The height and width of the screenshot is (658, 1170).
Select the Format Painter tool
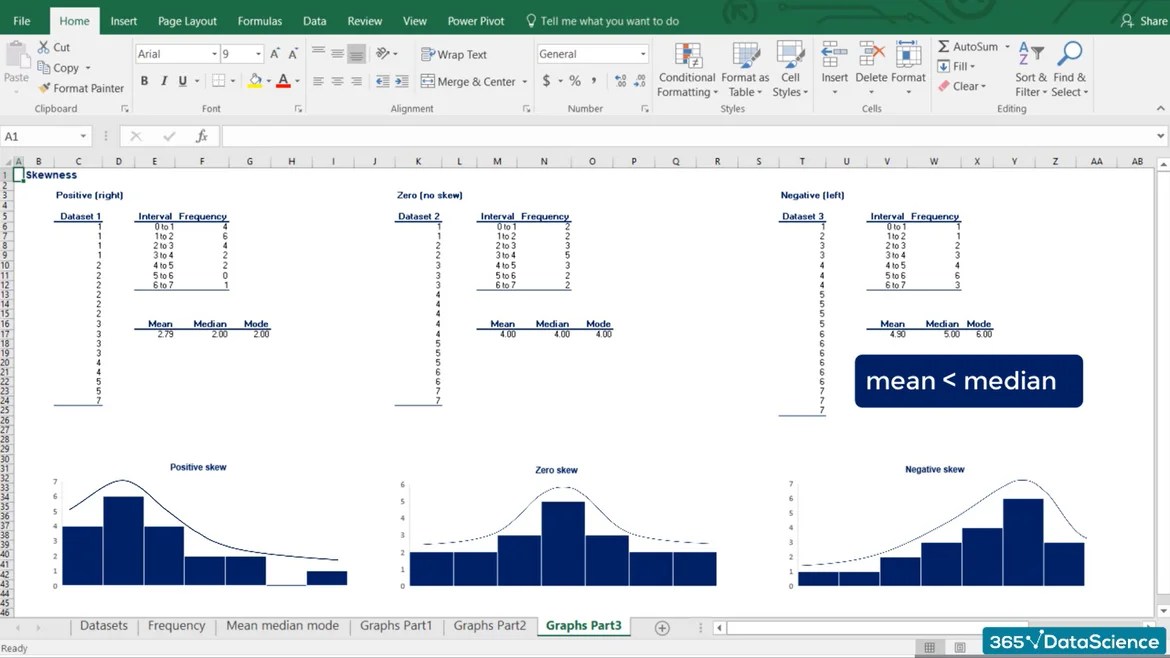[x=80, y=88]
